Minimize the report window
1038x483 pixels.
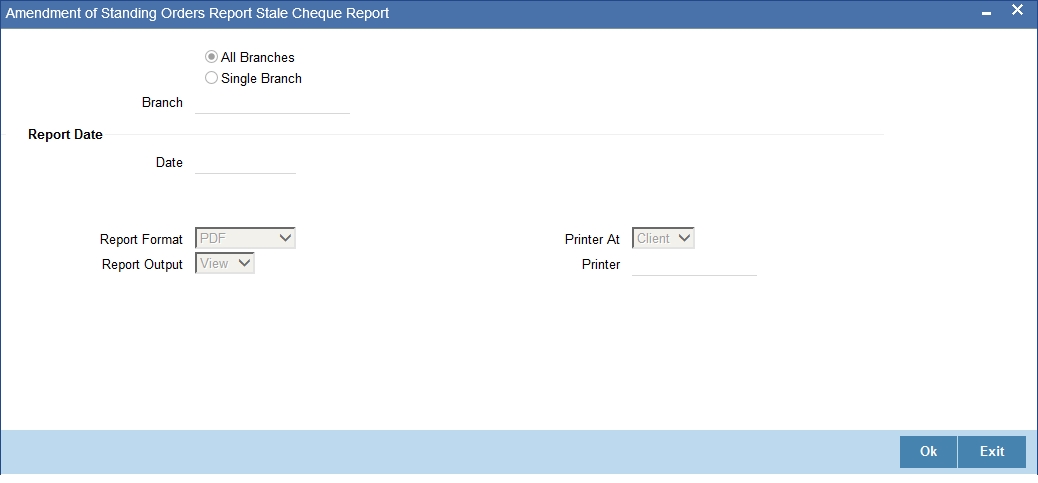[986, 13]
